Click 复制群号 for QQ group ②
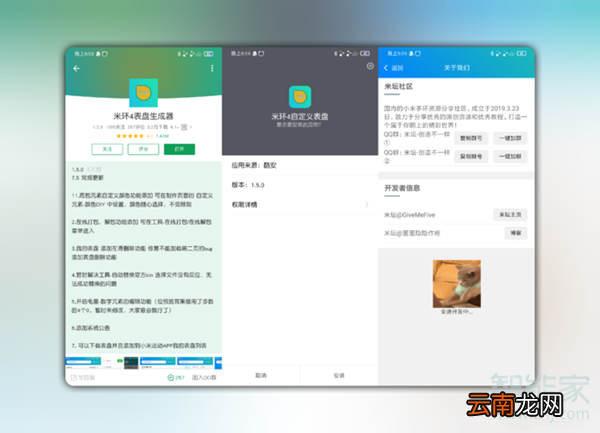600x433 pixels. [471, 156]
